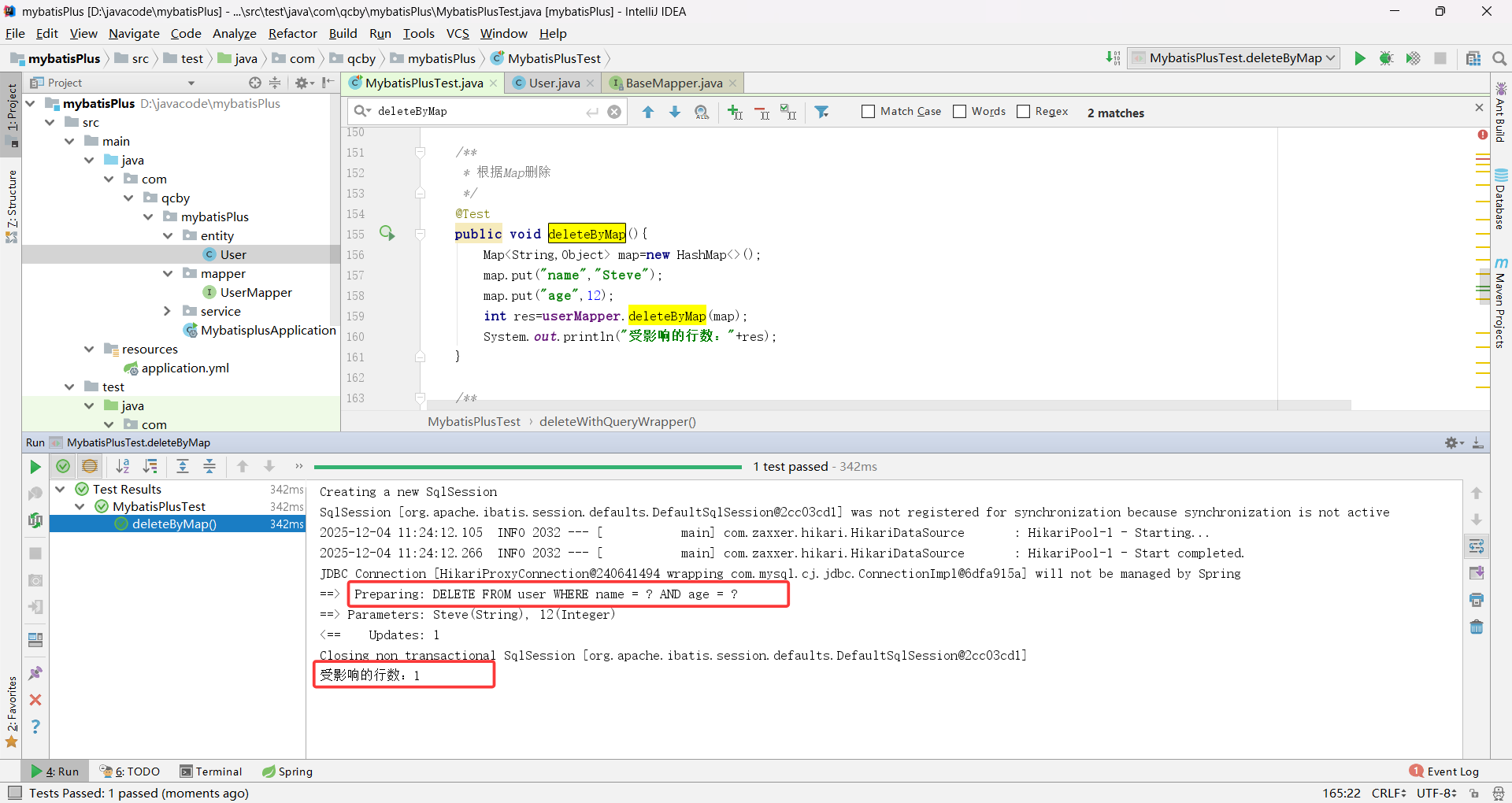Run the MybatisPlusTest.deleteByMap configuration
This screenshot has width=1512, height=803.
click(x=1359, y=58)
